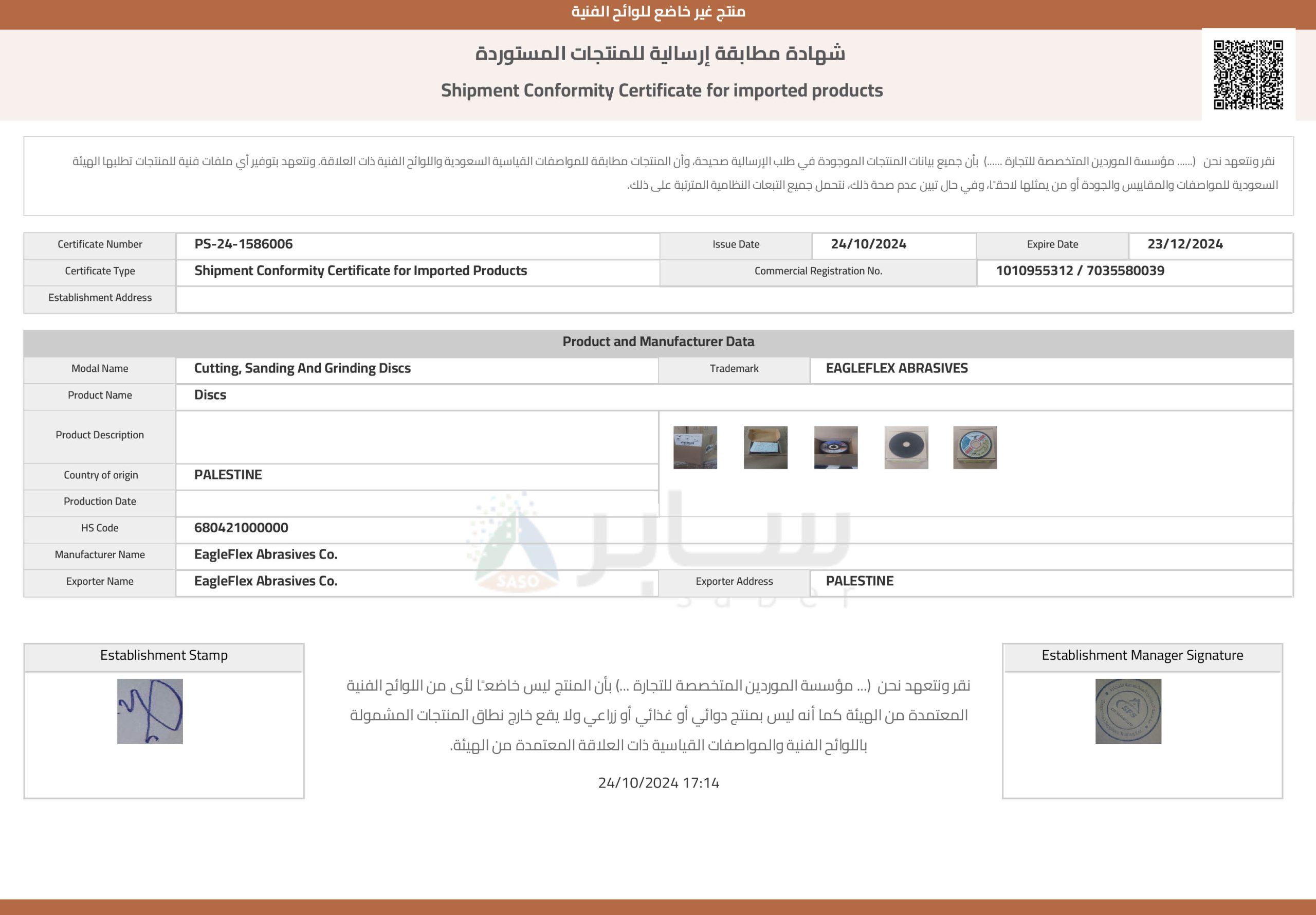The image size is (1316, 915).
Task: Select exporter address PALESTINE value
Action: (860, 581)
